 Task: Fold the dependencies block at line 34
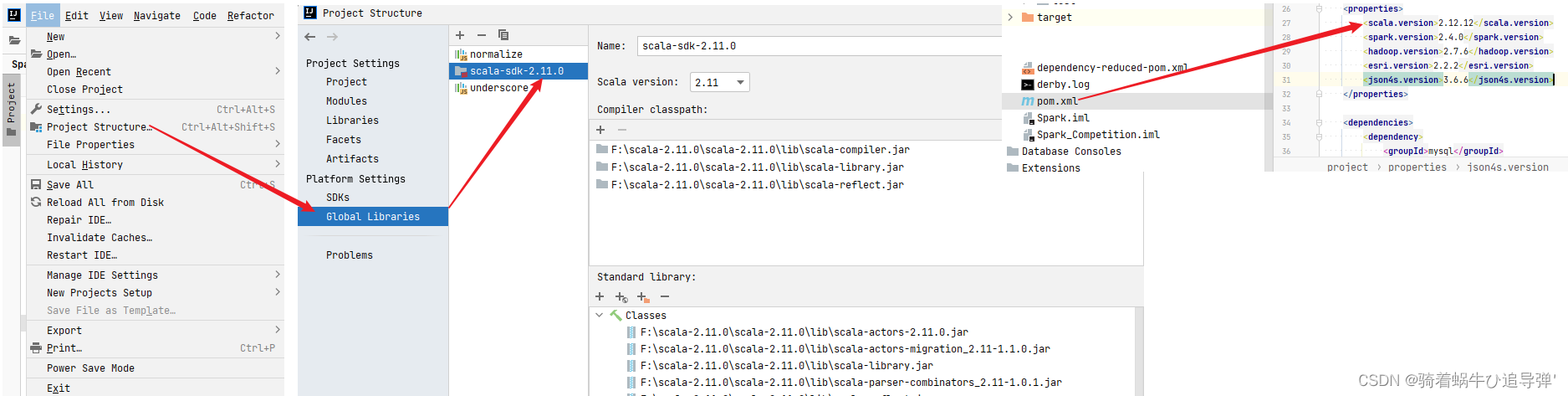(x=1319, y=122)
